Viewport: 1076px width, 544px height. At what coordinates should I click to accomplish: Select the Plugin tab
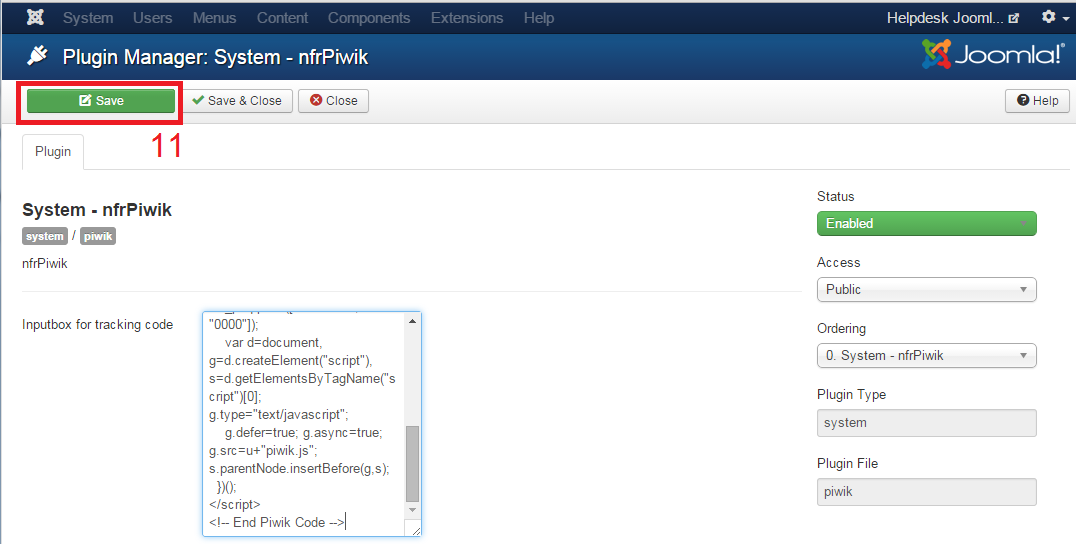(53, 152)
